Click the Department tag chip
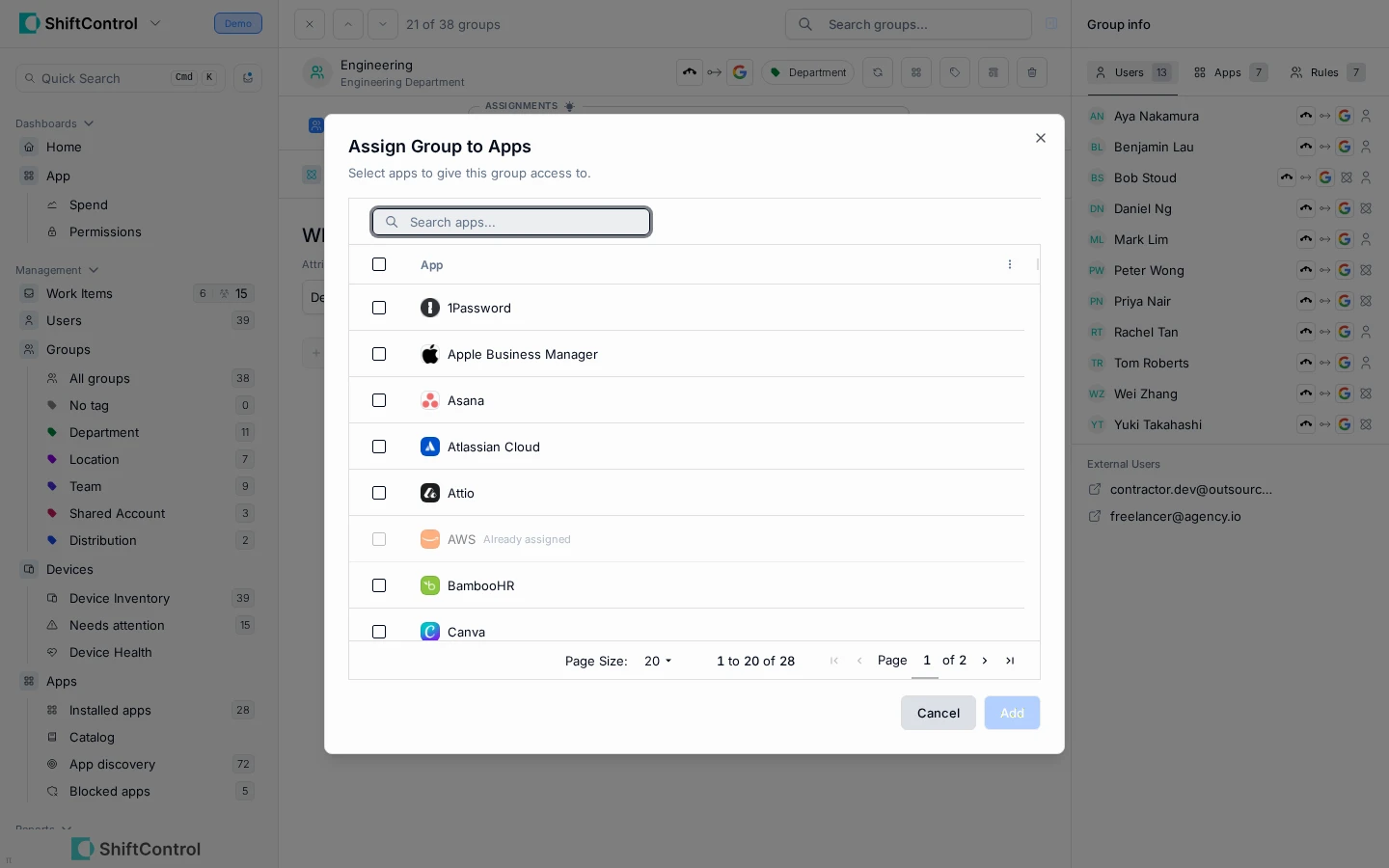This screenshot has height=868, width=1389. point(808,72)
